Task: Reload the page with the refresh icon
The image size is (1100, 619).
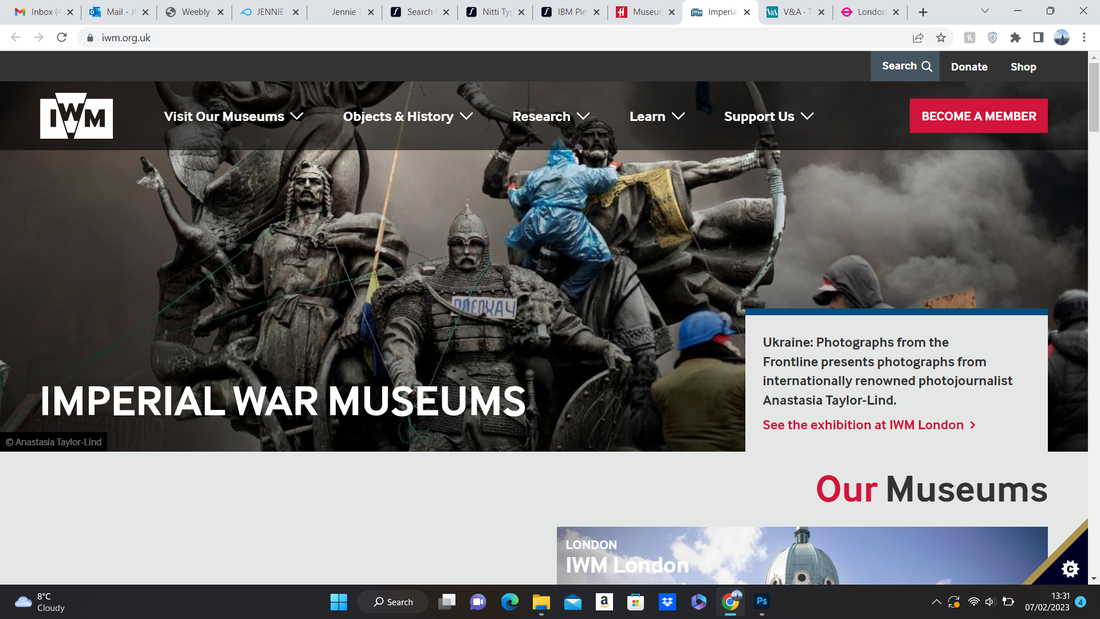Action: (x=62, y=37)
